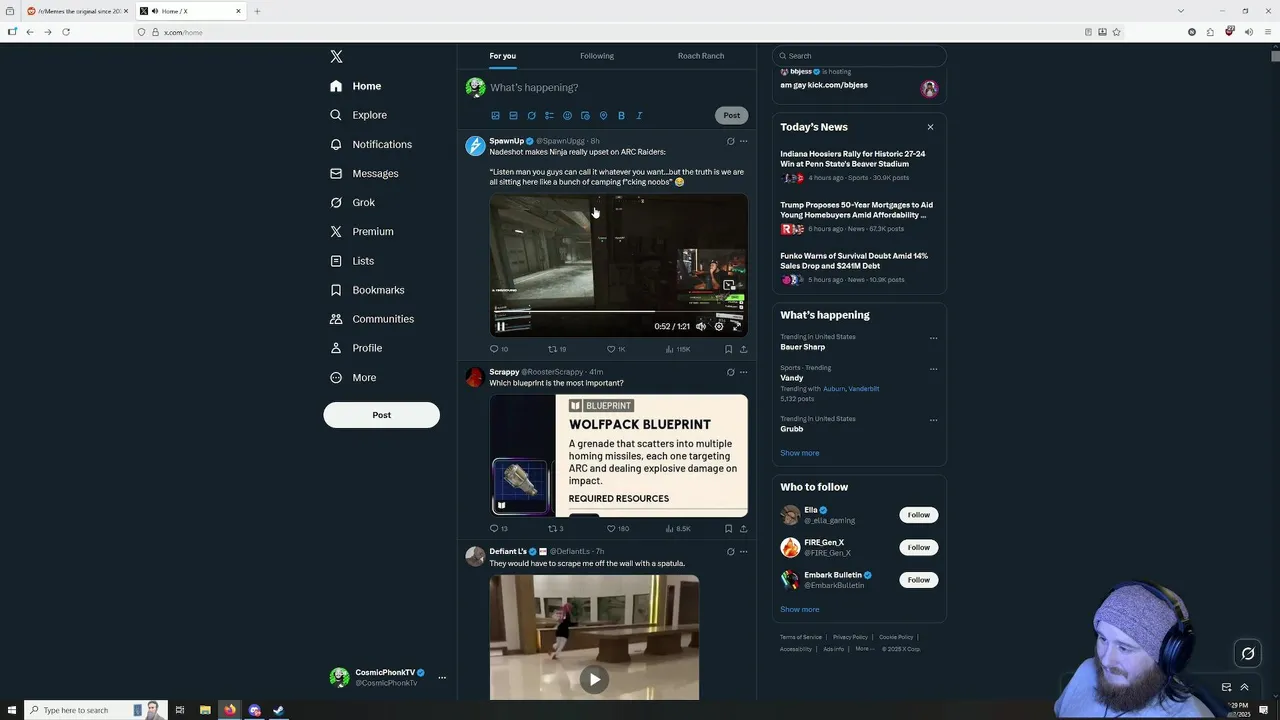This screenshot has width=1280, height=720.
Task: Schedule post icon in composer
Action: coord(585,116)
